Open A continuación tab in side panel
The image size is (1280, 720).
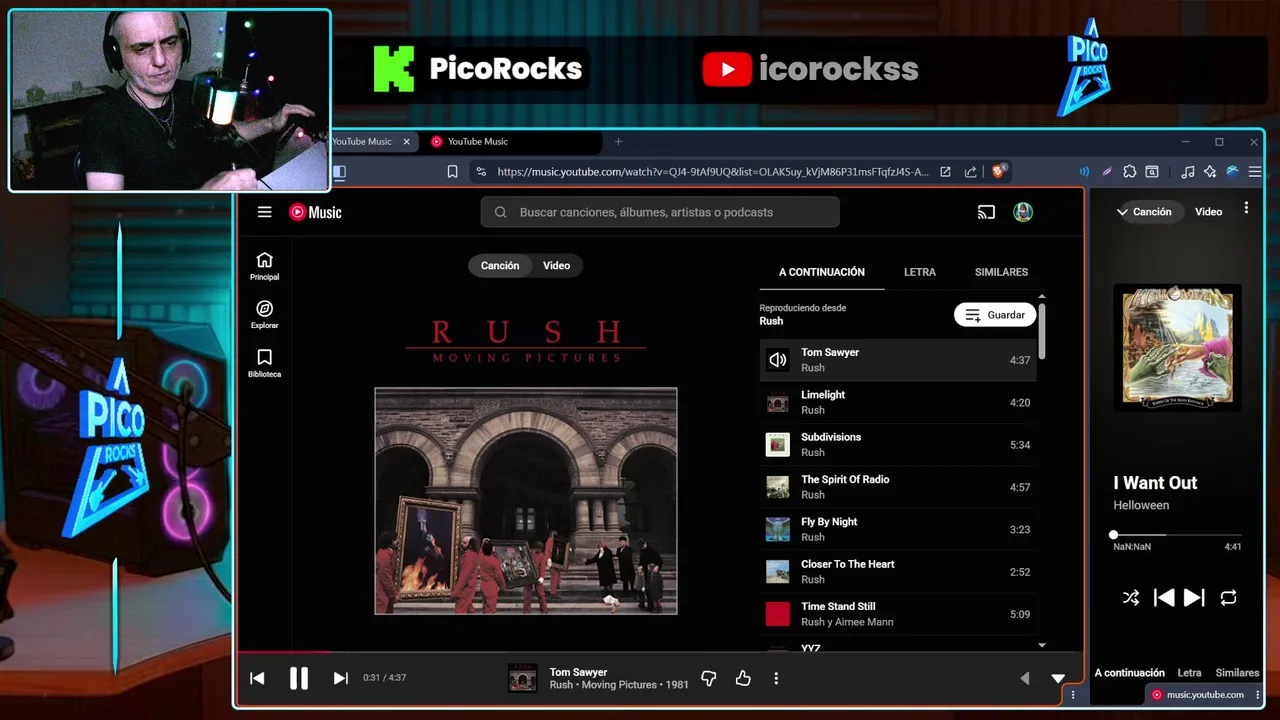[x=1129, y=673]
